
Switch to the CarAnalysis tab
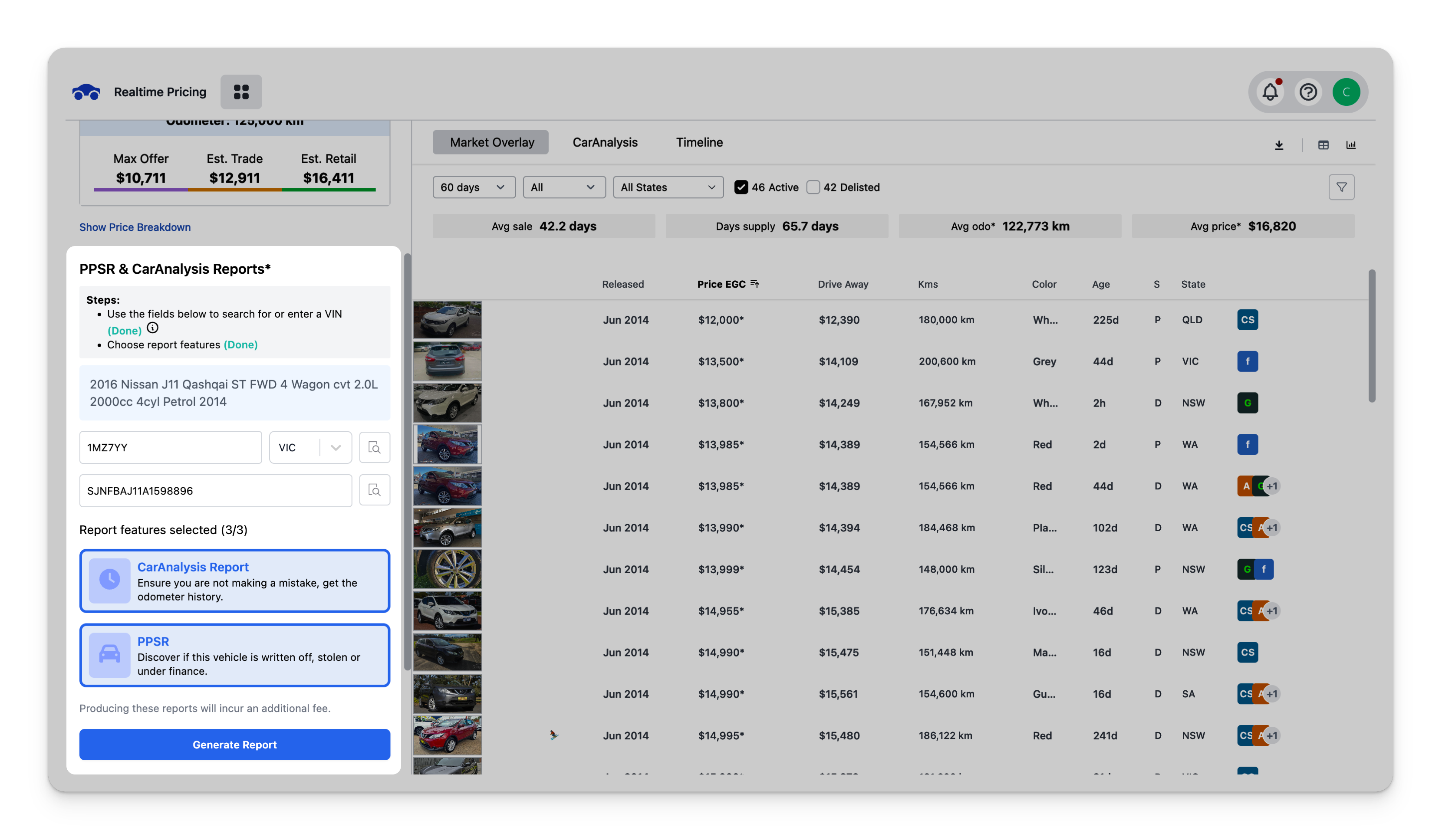[605, 142]
